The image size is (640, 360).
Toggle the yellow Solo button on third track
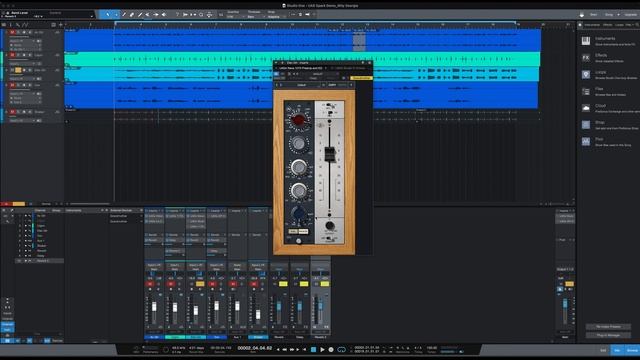click(18, 70)
